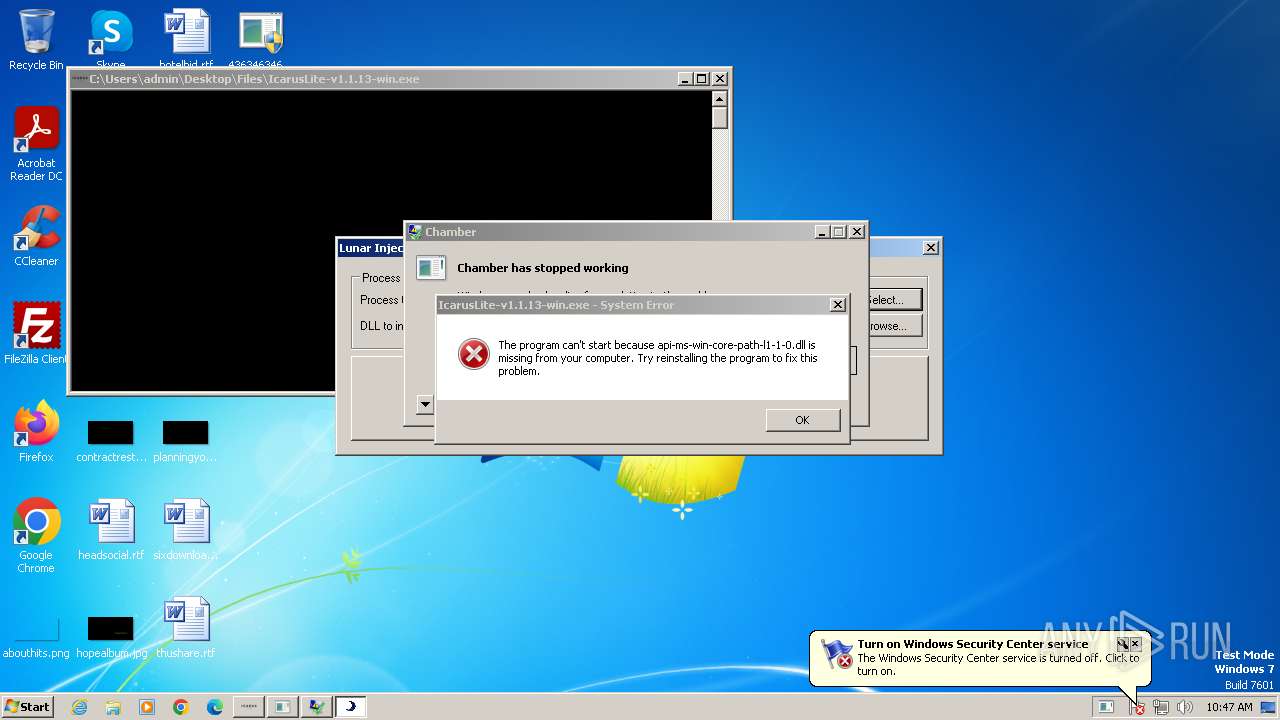The width and height of the screenshot is (1280, 720).
Task: Click the volume speaker tray icon
Action: pos(1185,707)
